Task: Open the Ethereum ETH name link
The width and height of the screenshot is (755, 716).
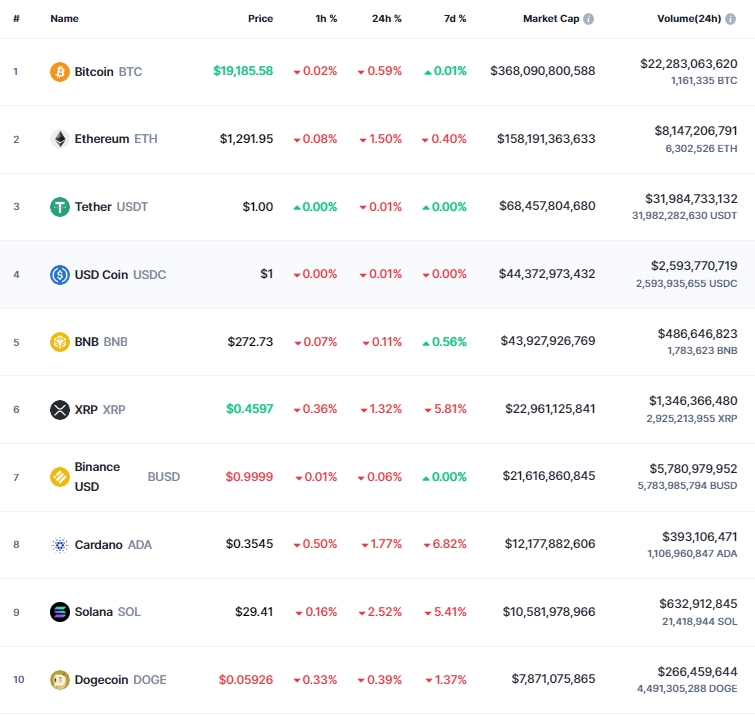Action: pyautogui.click(x=116, y=139)
